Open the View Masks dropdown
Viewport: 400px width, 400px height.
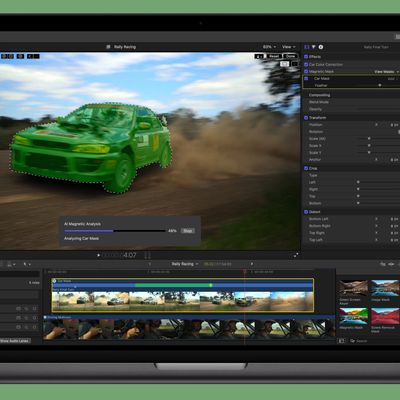pos(386,71)
